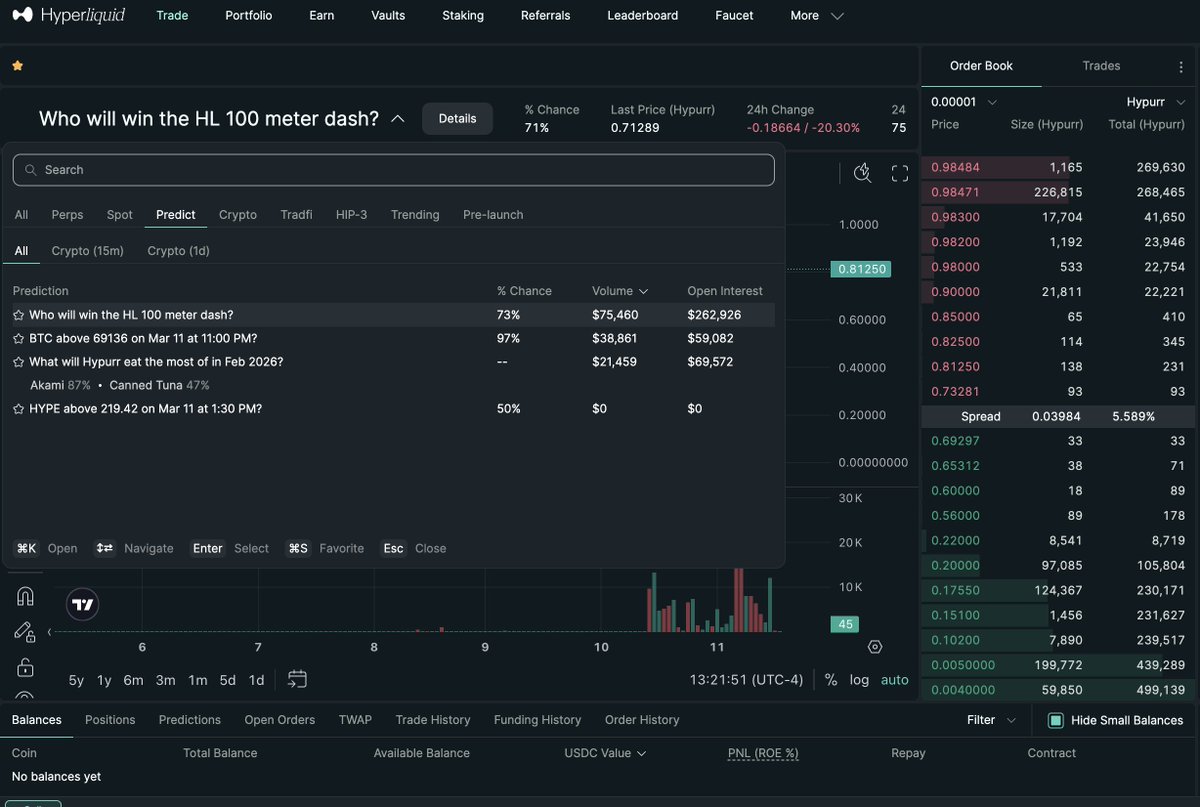Screen dimensions: 1200x807
Task: Open the Portfolio nav item
Action: click(x=249, y=16)
